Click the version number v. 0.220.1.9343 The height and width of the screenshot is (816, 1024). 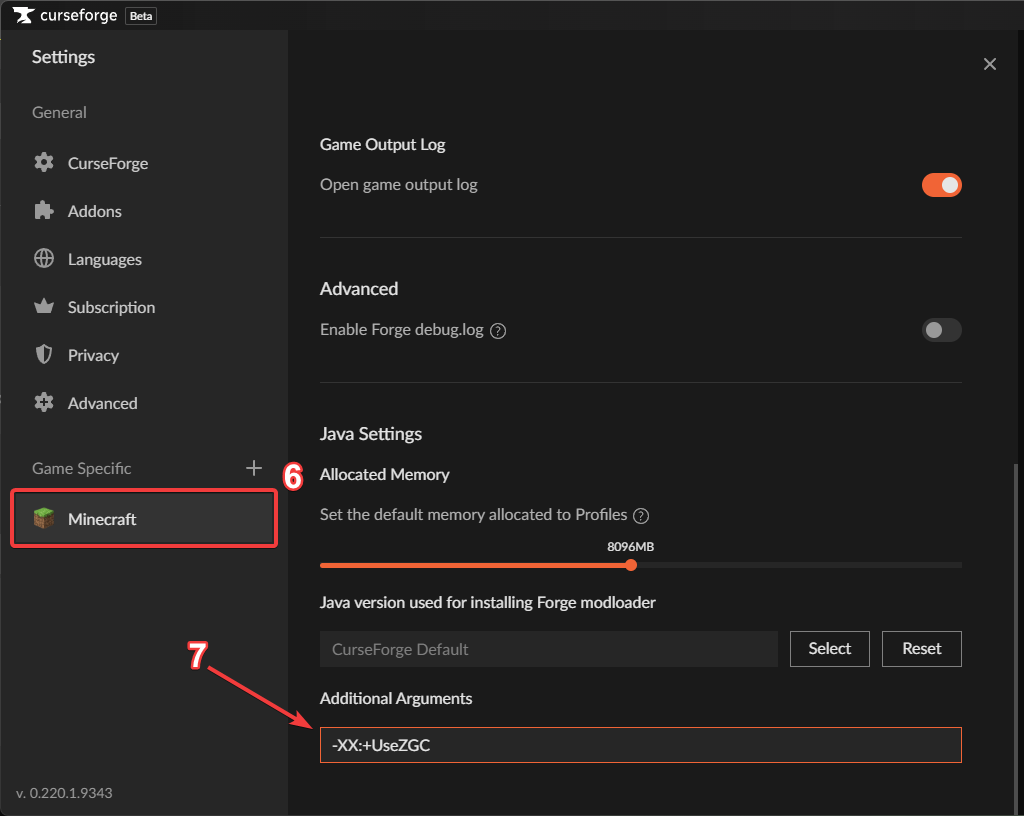[x=64, y=793]
